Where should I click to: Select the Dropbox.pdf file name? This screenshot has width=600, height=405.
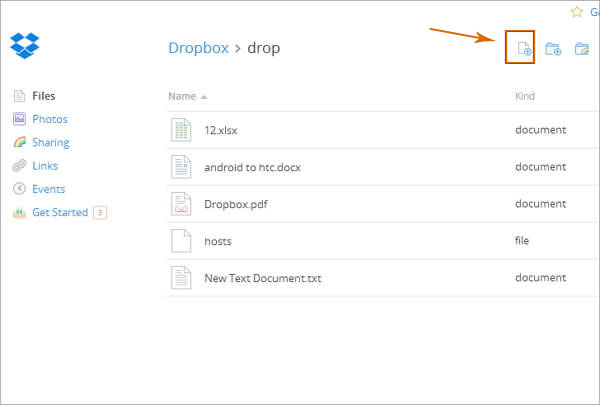point(236,204)
